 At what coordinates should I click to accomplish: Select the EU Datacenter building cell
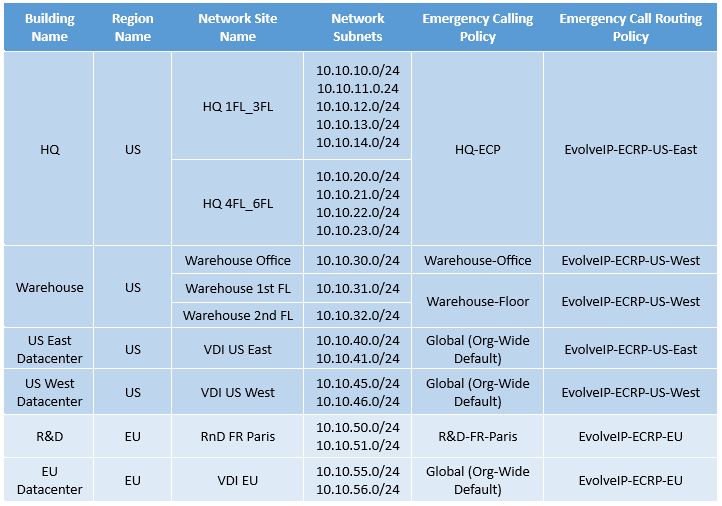coord(49,480)
